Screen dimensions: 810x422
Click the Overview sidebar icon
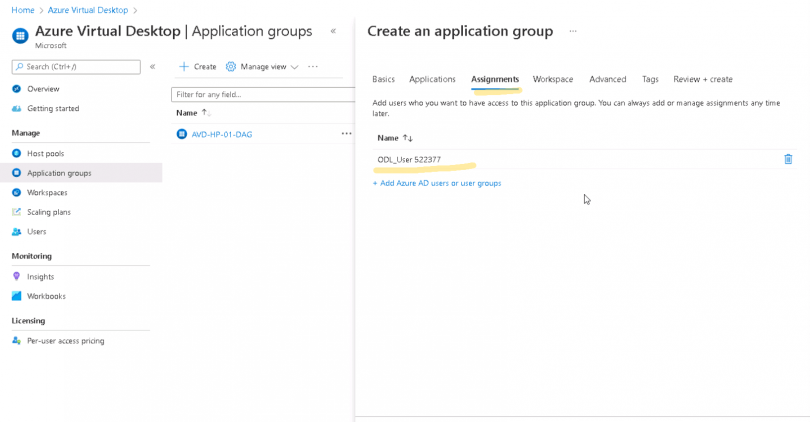point(17,89)
